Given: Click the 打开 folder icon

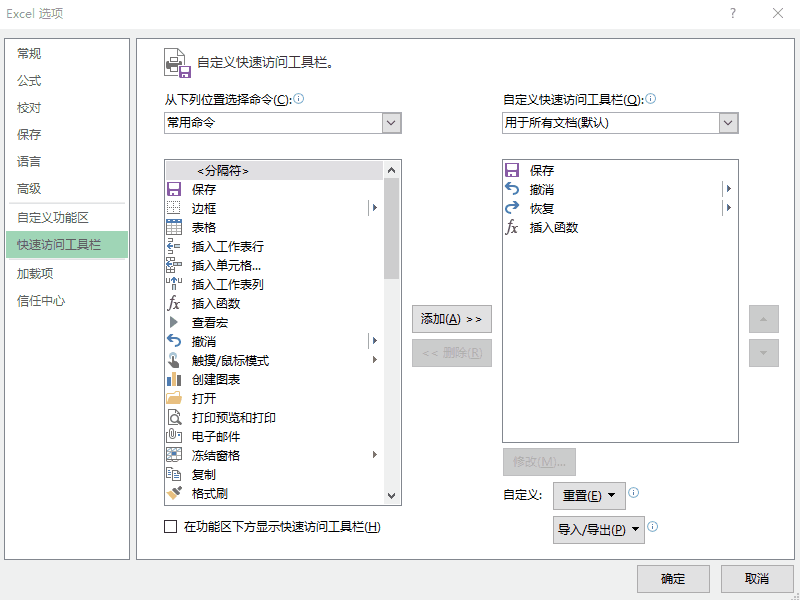Looking at the screenshot, I should coord(174,398).
